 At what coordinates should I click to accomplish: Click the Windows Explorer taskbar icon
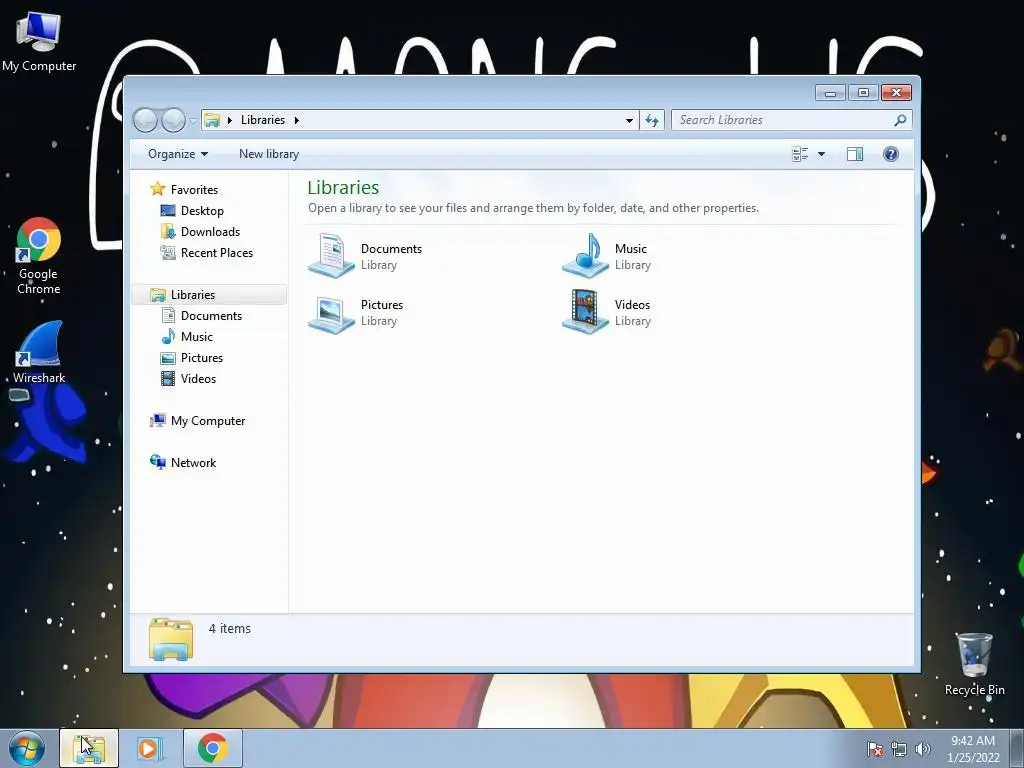[x=89, y=748]
